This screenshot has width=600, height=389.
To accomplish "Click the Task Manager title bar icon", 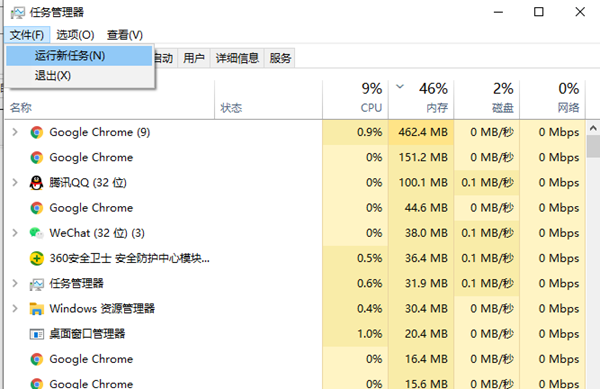I will coord(17,13).
